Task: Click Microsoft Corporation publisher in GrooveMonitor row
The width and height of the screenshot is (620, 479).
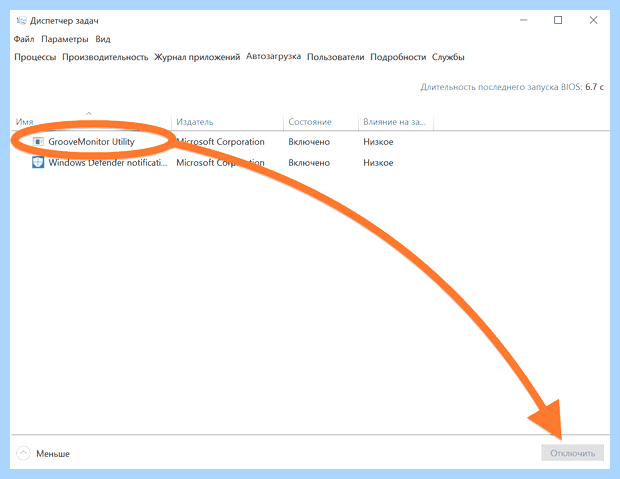Action: pyautogui.click(x=220, y=142)
